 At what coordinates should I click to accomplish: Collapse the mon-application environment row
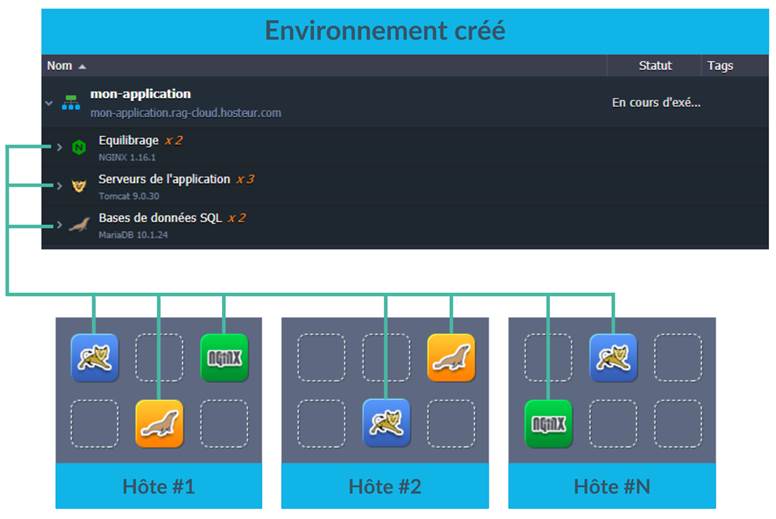[49, 103]
